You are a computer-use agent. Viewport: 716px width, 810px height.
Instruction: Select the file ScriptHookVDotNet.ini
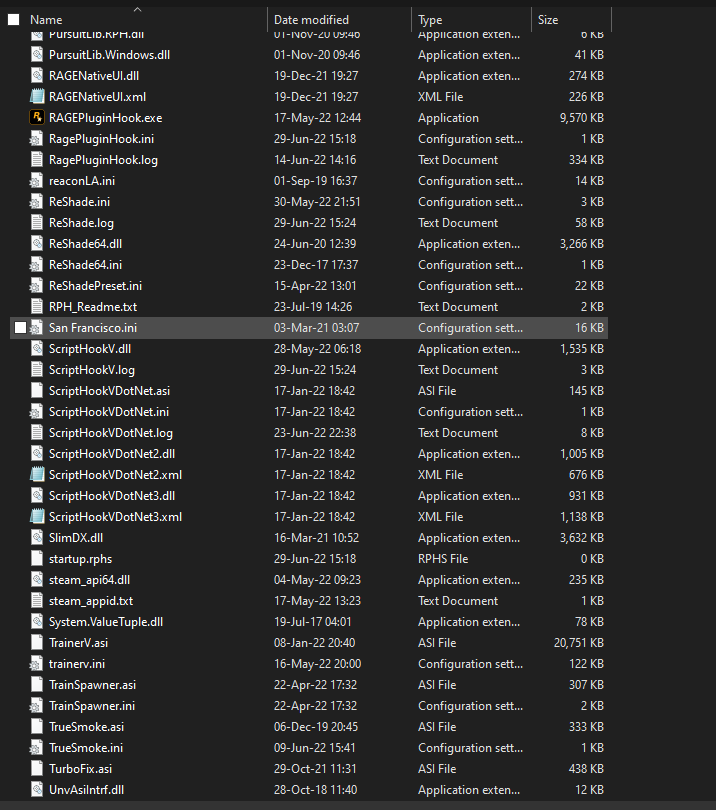[108, 412]
